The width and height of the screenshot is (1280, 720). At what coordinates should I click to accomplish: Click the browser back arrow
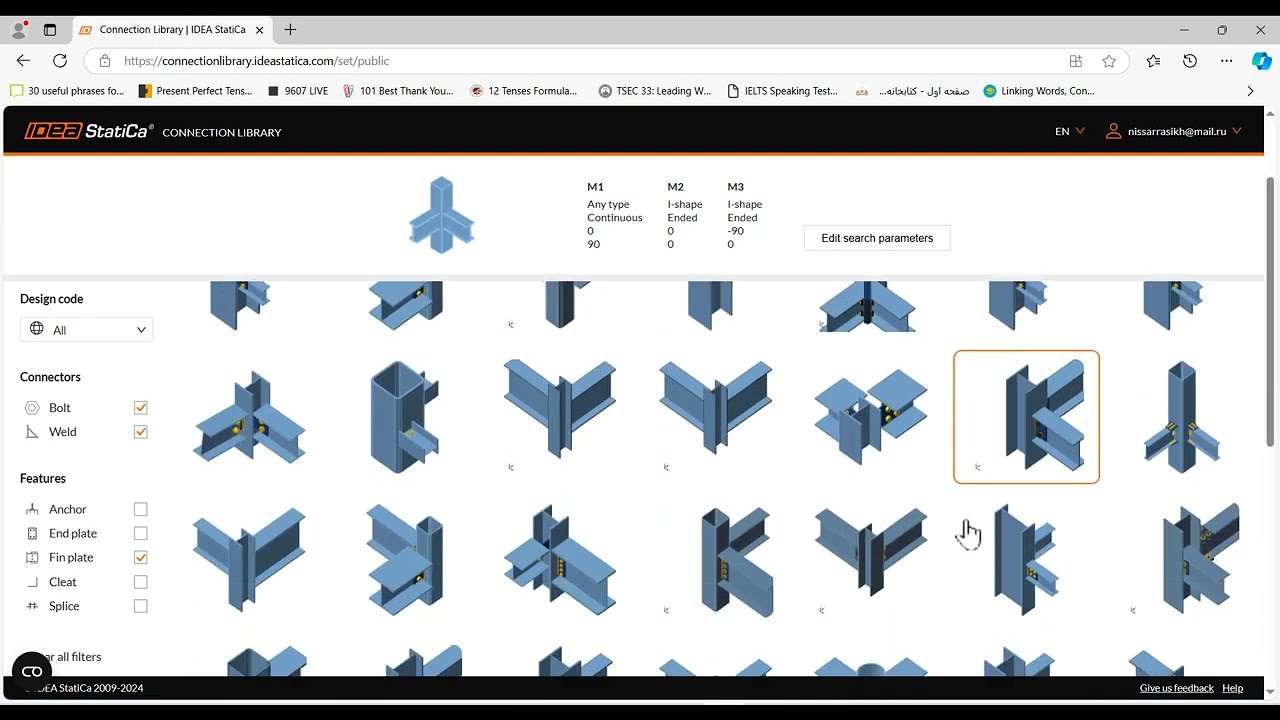(23, 61)
